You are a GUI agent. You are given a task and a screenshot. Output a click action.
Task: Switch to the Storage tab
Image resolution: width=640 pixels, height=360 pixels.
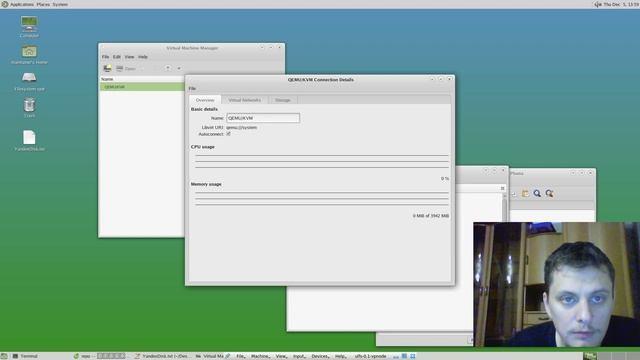282,100
